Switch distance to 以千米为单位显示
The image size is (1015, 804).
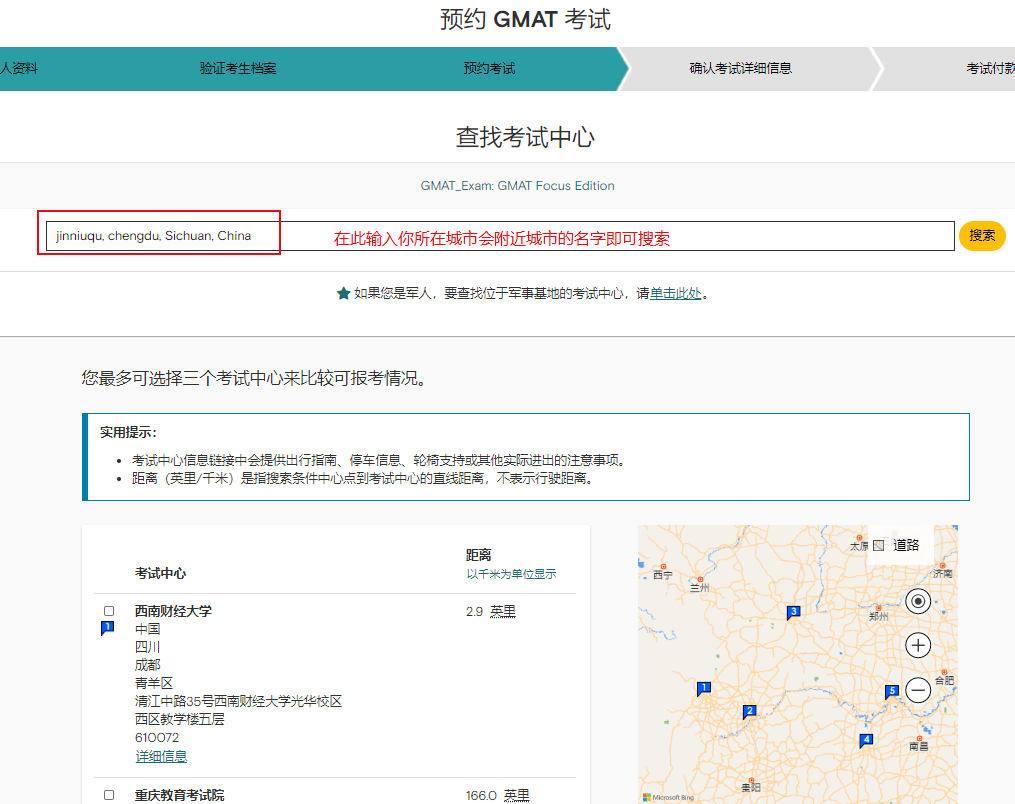511,574
